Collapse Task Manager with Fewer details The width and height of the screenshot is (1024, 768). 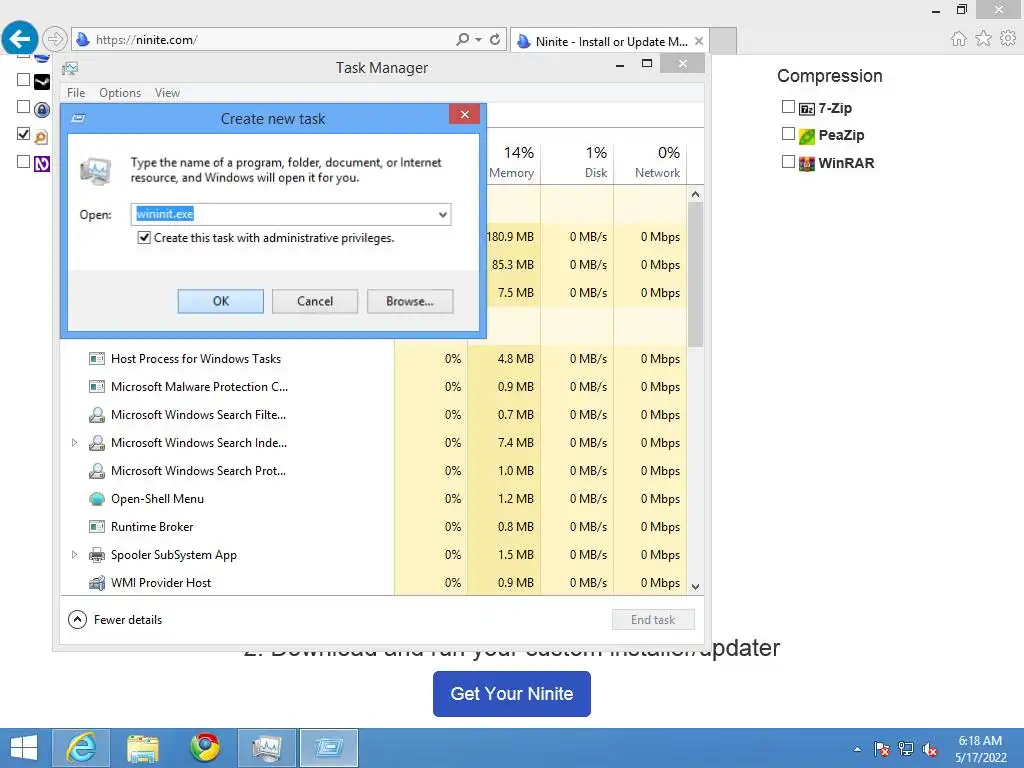[116, 619]
